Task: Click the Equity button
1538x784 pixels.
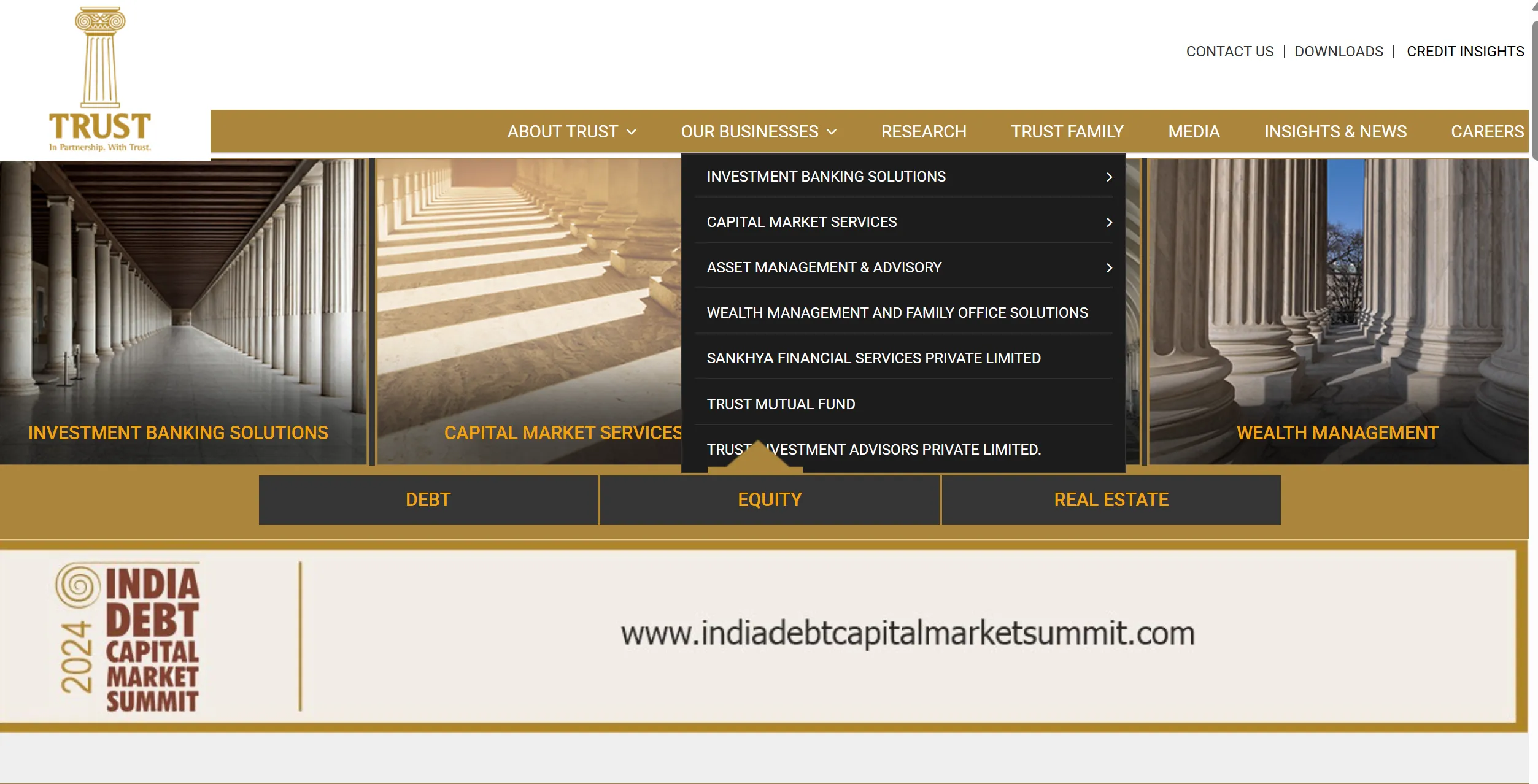Action: point(770,500)
